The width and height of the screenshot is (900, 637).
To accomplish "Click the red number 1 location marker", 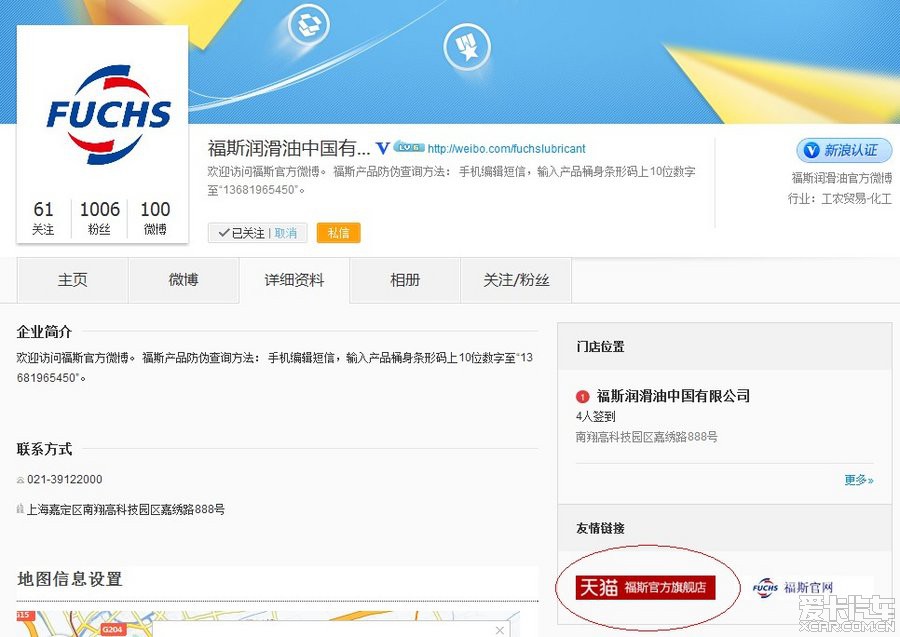I will tap(583, 397).
